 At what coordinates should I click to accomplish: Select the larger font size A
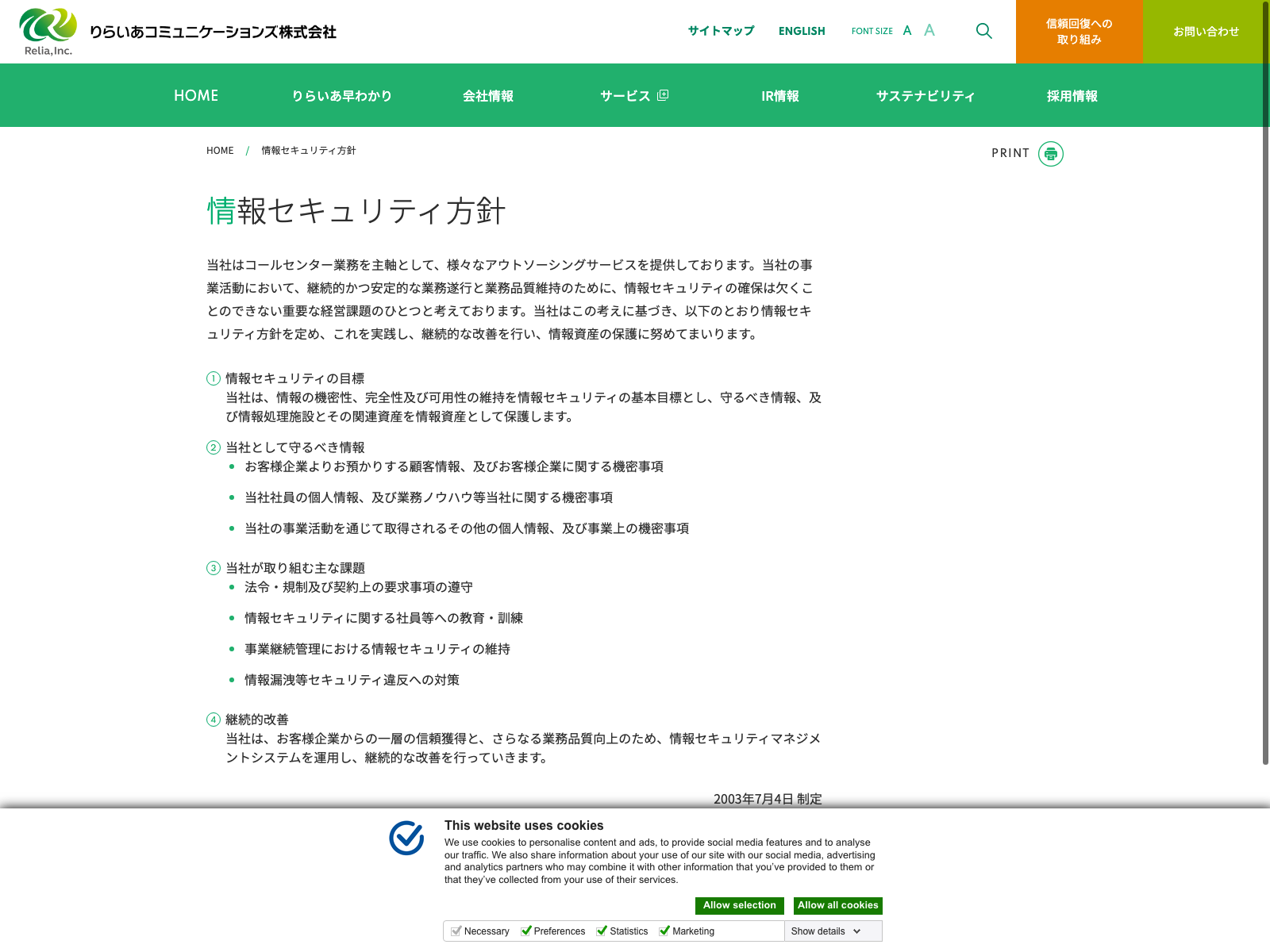coord(929,31)
